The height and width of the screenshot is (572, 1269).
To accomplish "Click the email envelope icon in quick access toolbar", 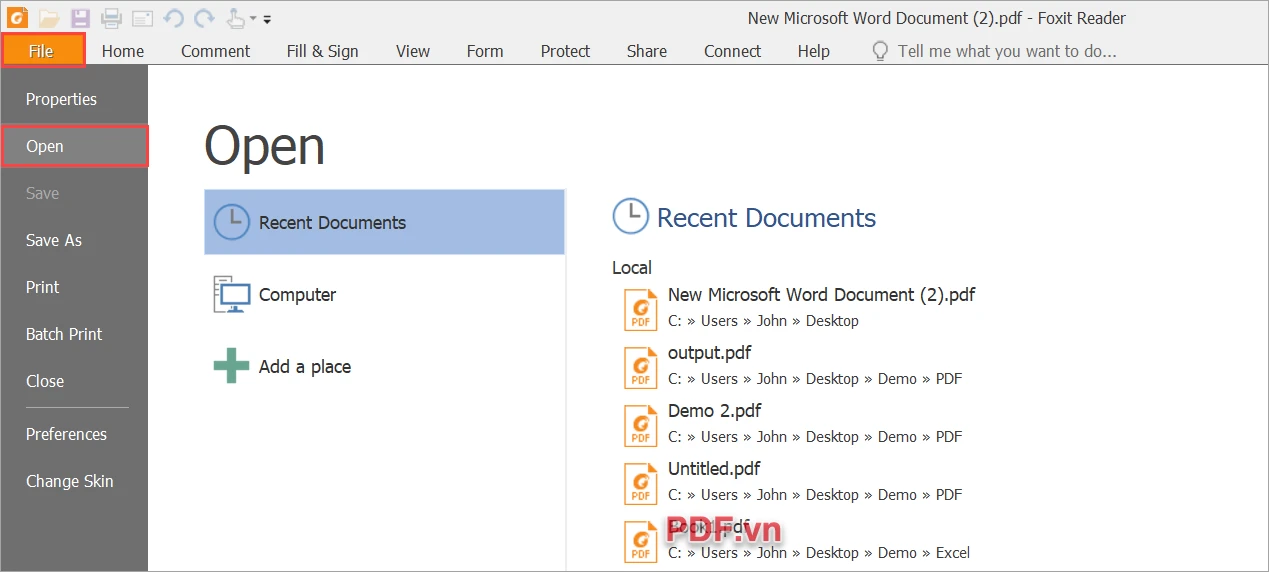I will click(143, 18).
